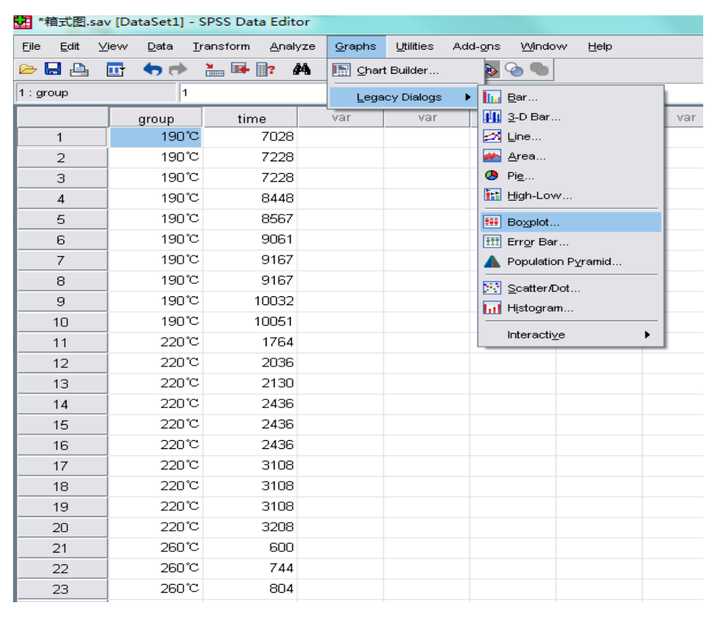
Task: Open the Transform menu
Action: (221, 46)
